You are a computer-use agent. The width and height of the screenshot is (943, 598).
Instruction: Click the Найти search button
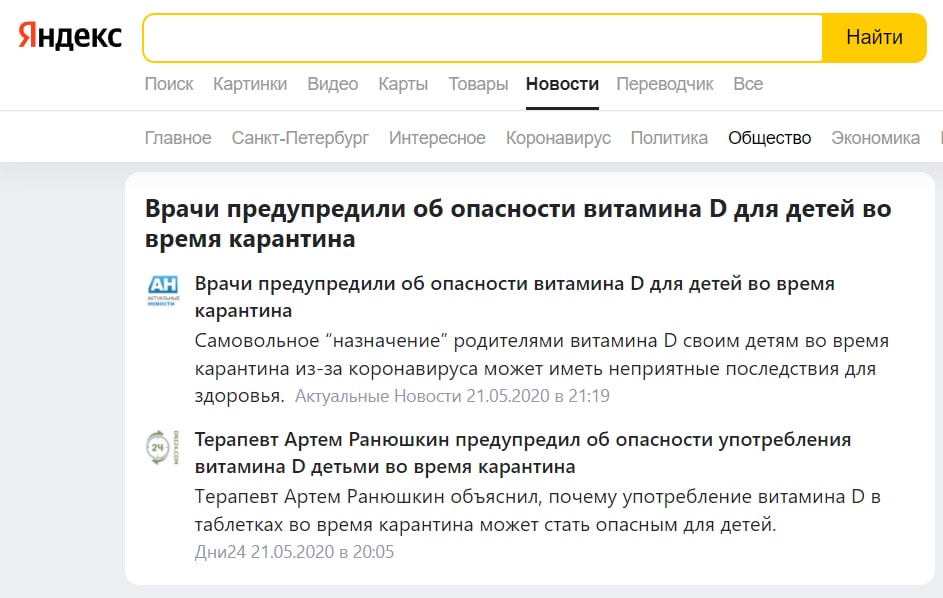pyautogui.click(x=874, y=38)
